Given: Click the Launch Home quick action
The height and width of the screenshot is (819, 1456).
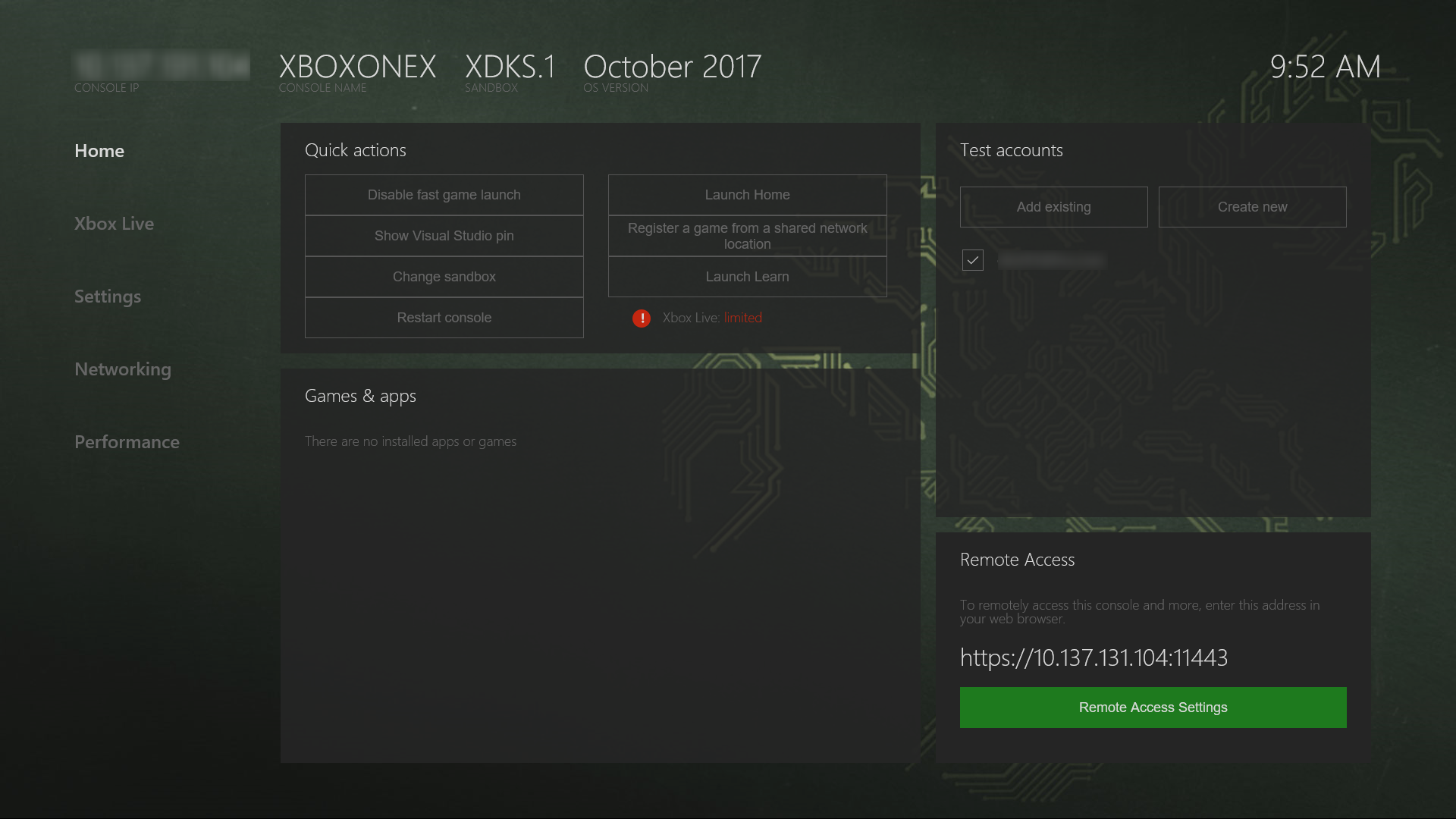Looking at the screenshot, I should (x=747, y=195).
